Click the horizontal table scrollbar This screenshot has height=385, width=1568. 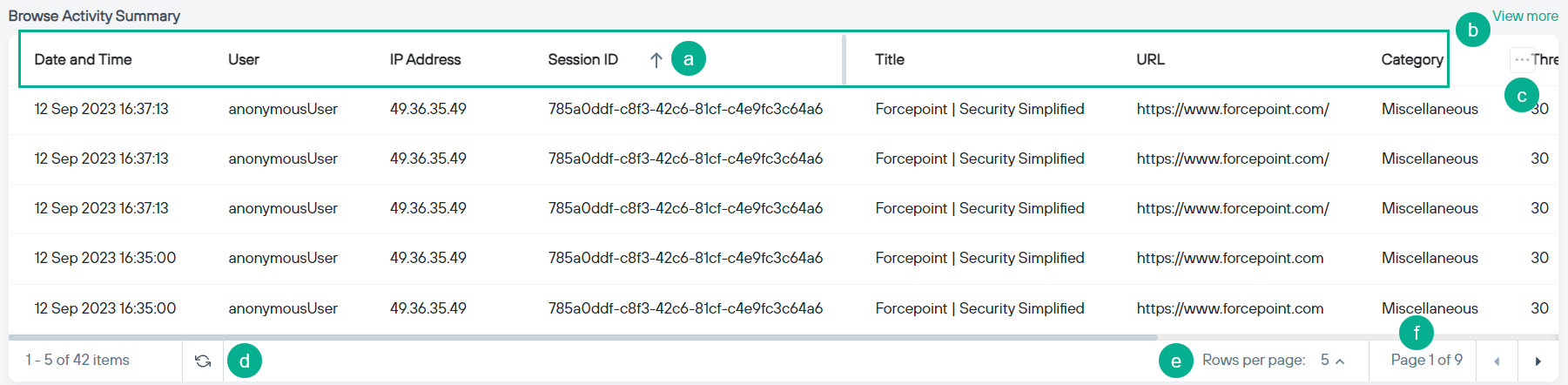[583, 337]
